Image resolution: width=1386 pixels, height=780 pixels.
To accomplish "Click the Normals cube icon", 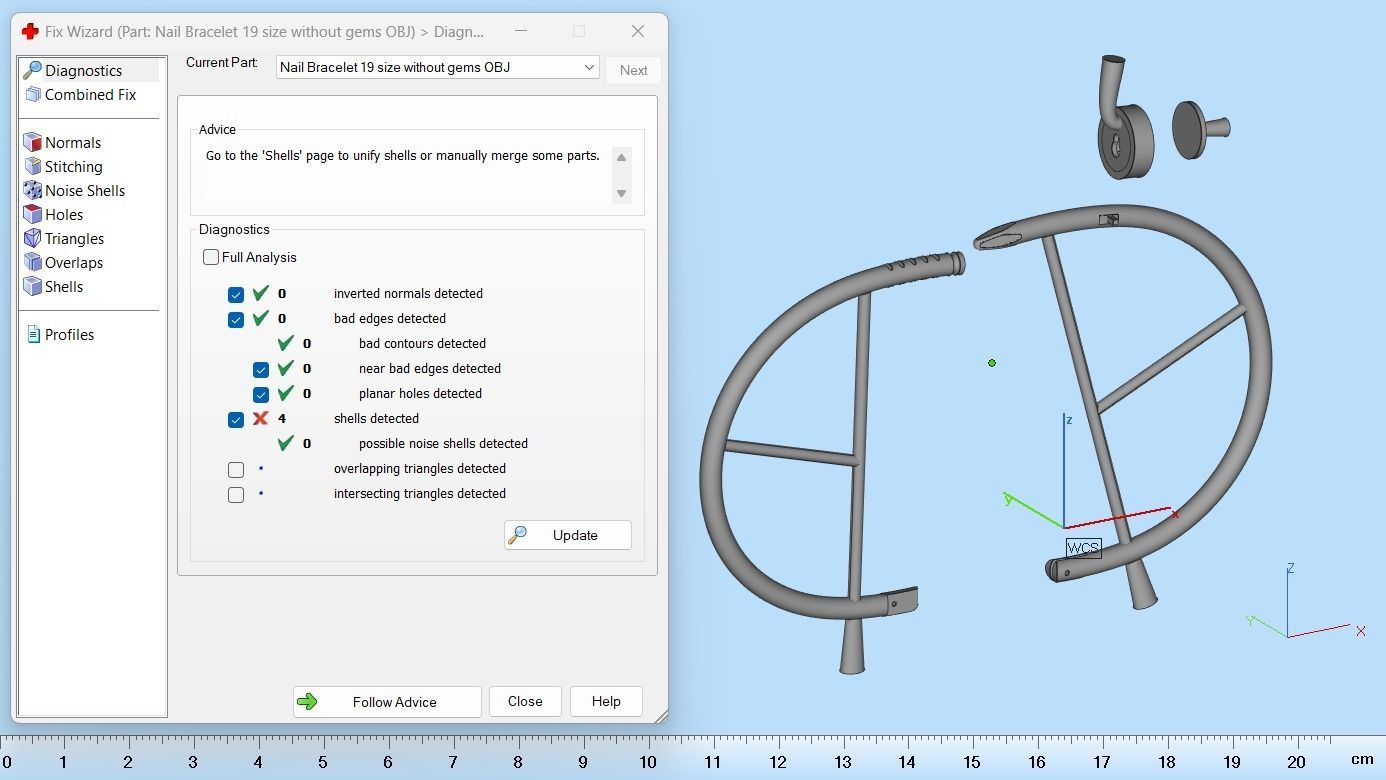I will [x=32, y=142].
